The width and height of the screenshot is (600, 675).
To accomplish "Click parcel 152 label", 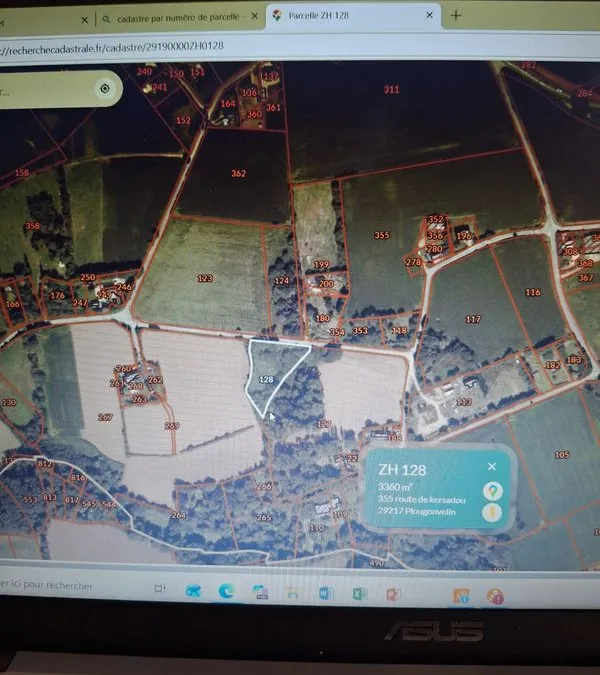I will 183,120.
